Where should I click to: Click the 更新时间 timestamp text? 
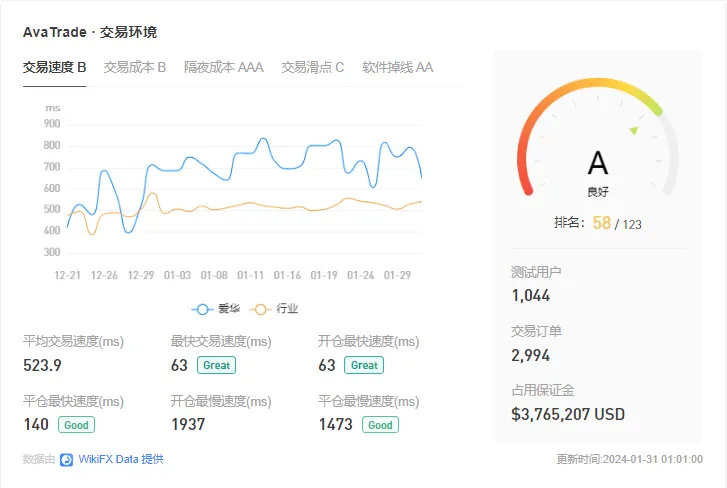pyautogui.click(x=630, y=459)
